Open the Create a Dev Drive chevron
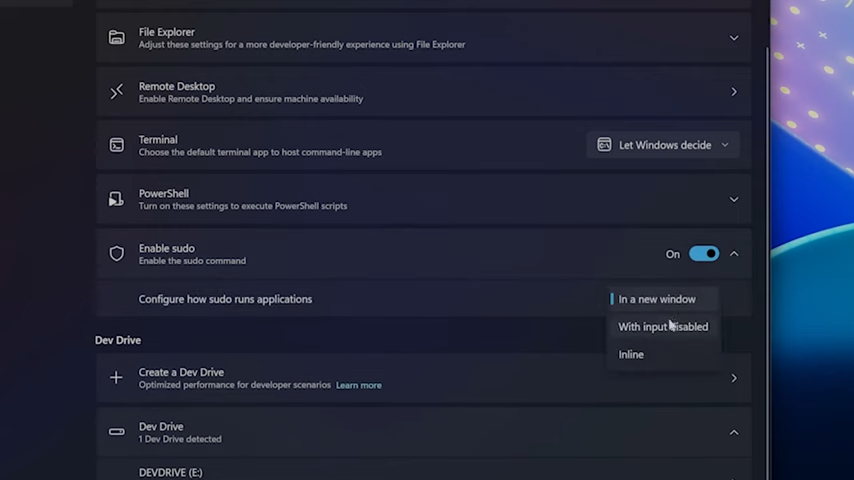Image resolution: width=854 pixels, height=480 pixels. [733, 378]
